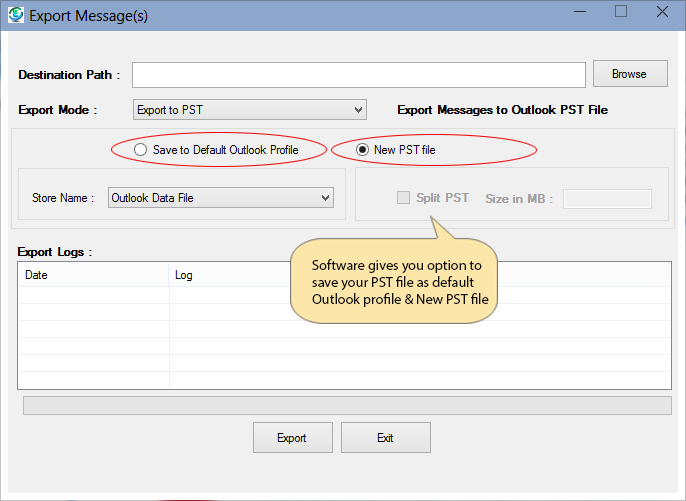Minimize the Export Message(s) window
This screenshot has height=501, width=686.
[578, 13]
